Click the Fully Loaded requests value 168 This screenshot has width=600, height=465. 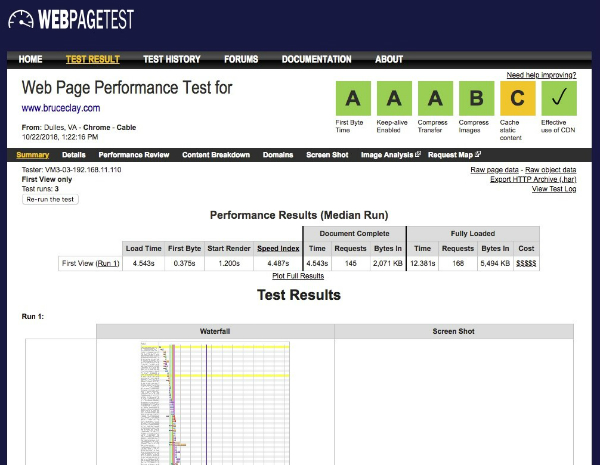pos(458,263)
